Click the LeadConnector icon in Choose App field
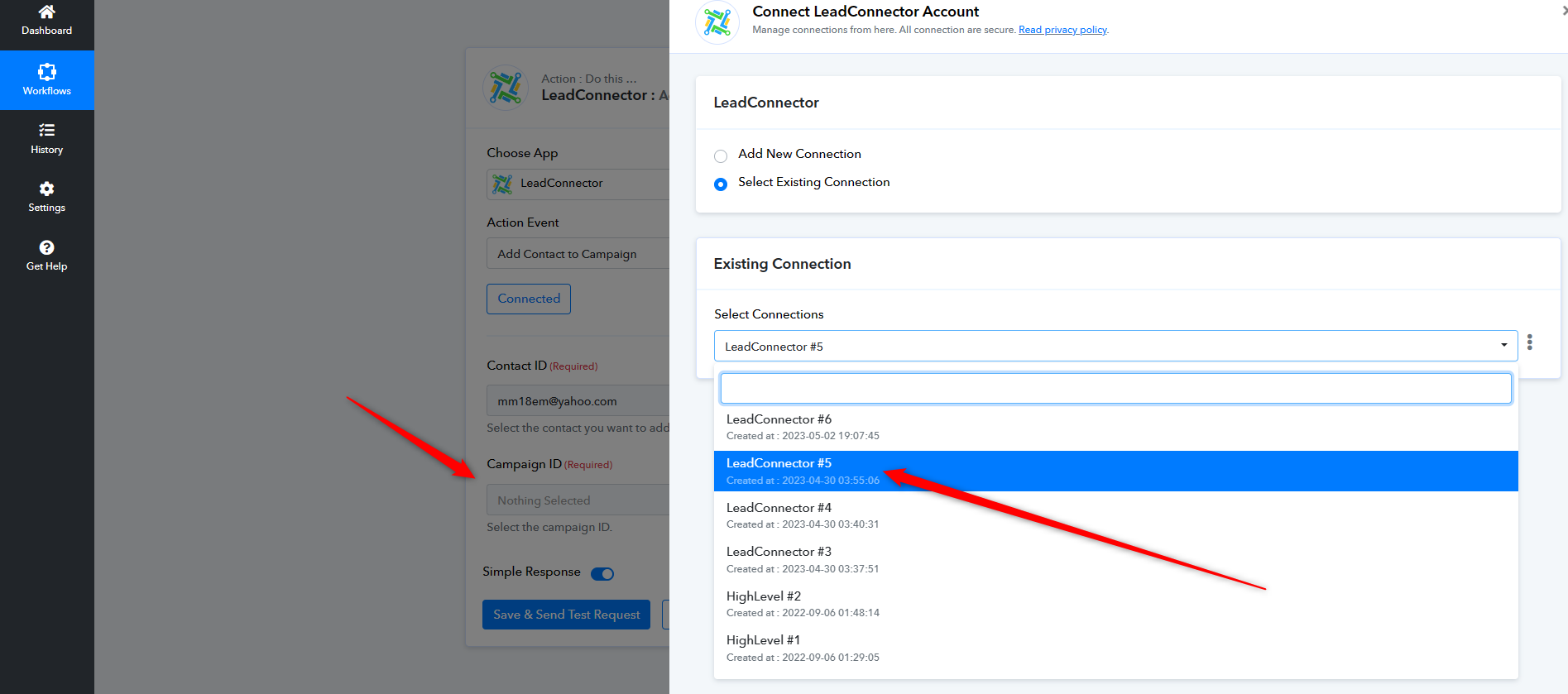1568x694 pixels. (502, 184)
